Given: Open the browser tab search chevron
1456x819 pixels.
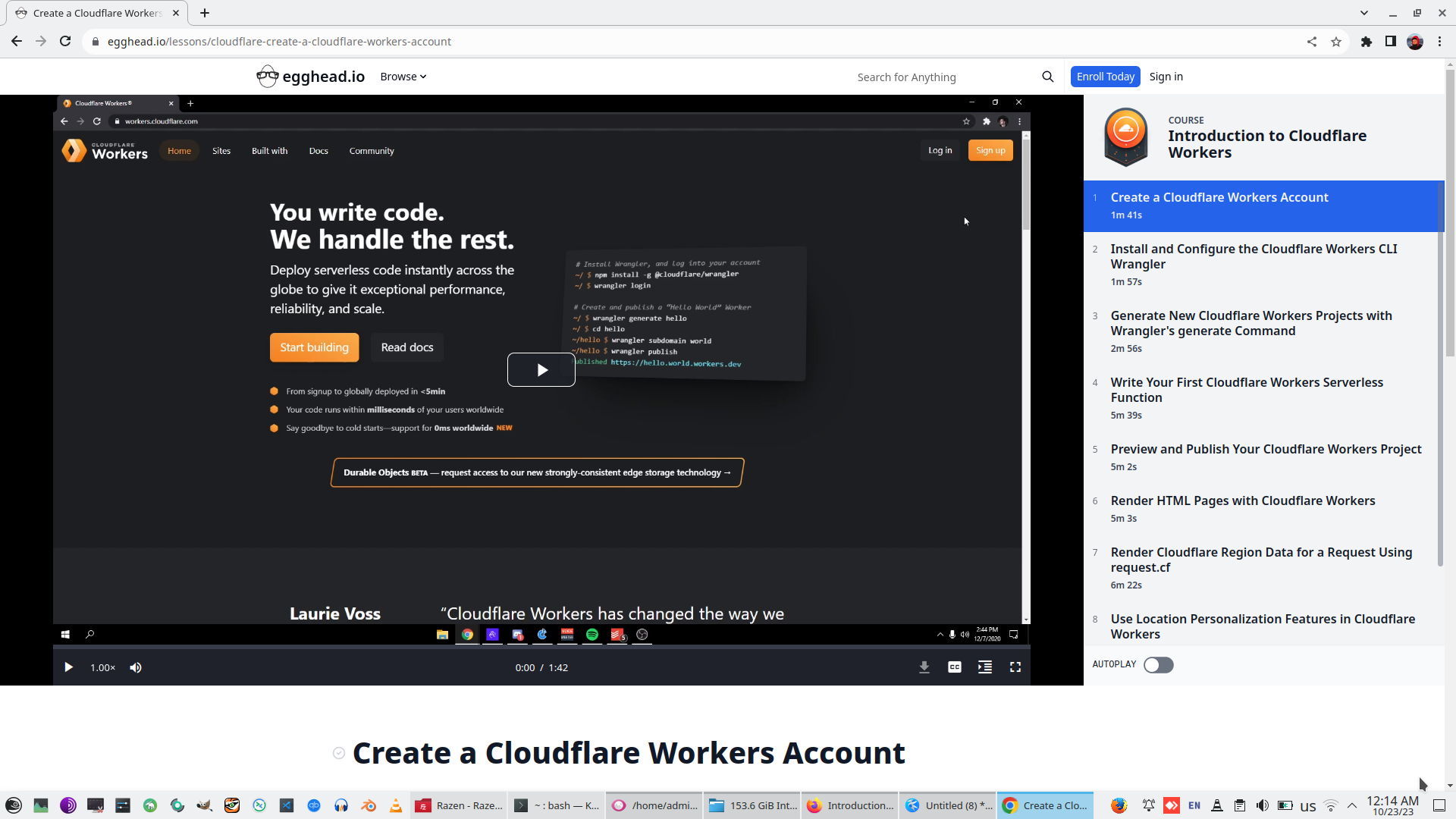Looking at the screenshot, I should (x=1364, y=13).
